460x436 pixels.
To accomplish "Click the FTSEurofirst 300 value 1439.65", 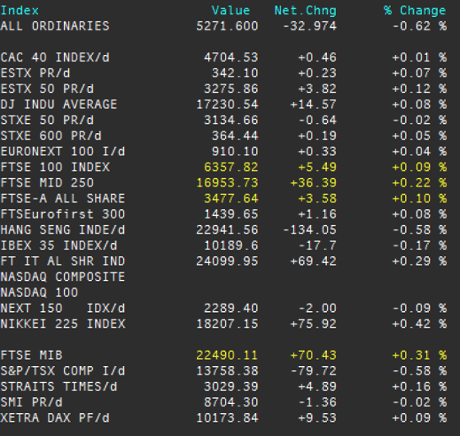I will click(231, 214).
